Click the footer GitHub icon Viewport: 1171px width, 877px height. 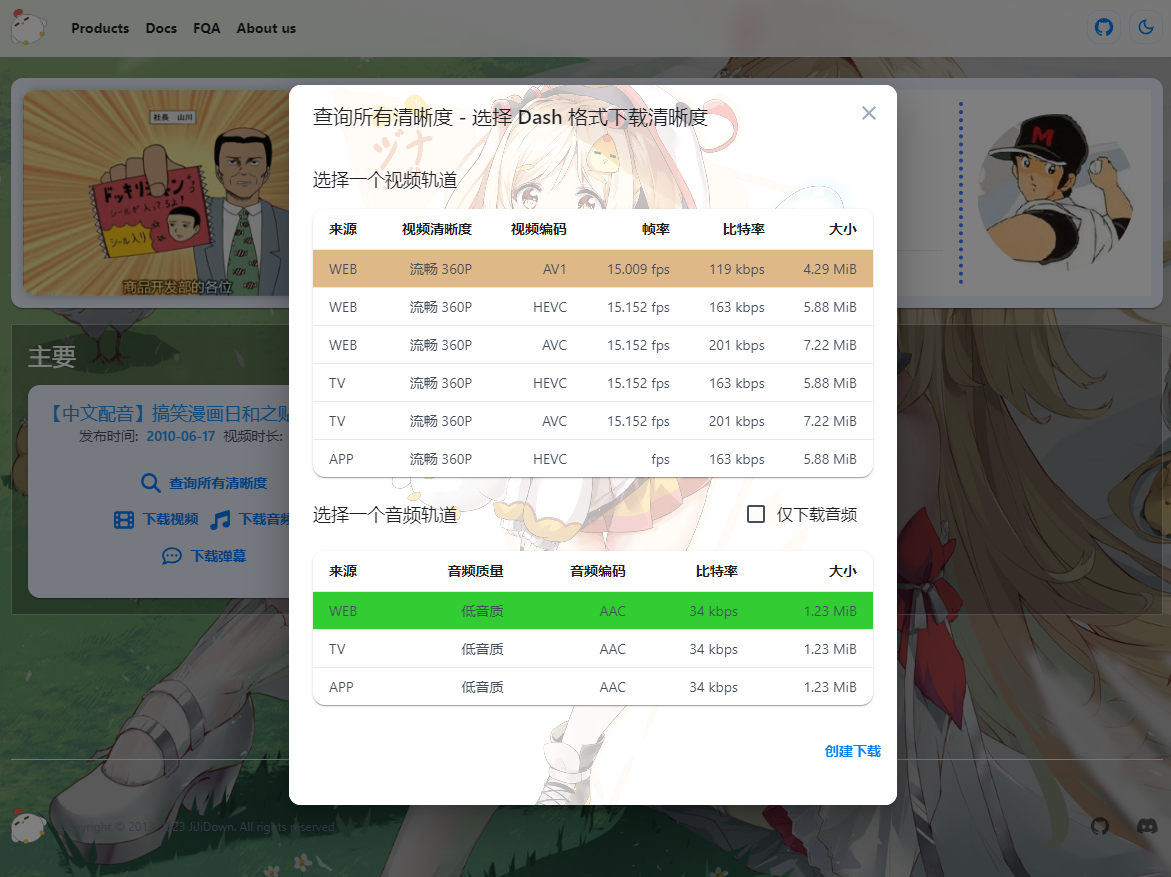1100,826
